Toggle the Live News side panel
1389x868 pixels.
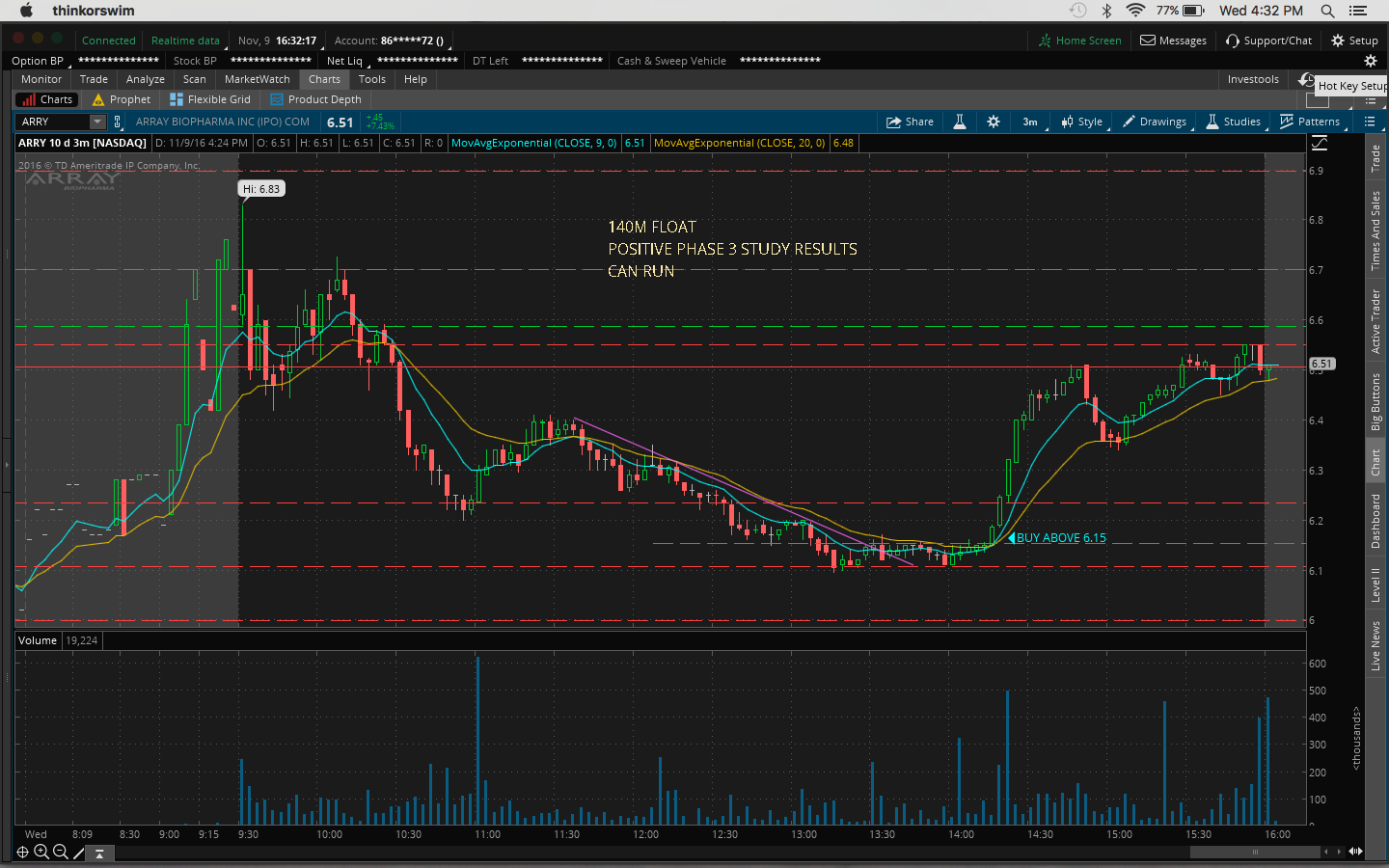coord(1375,646)
